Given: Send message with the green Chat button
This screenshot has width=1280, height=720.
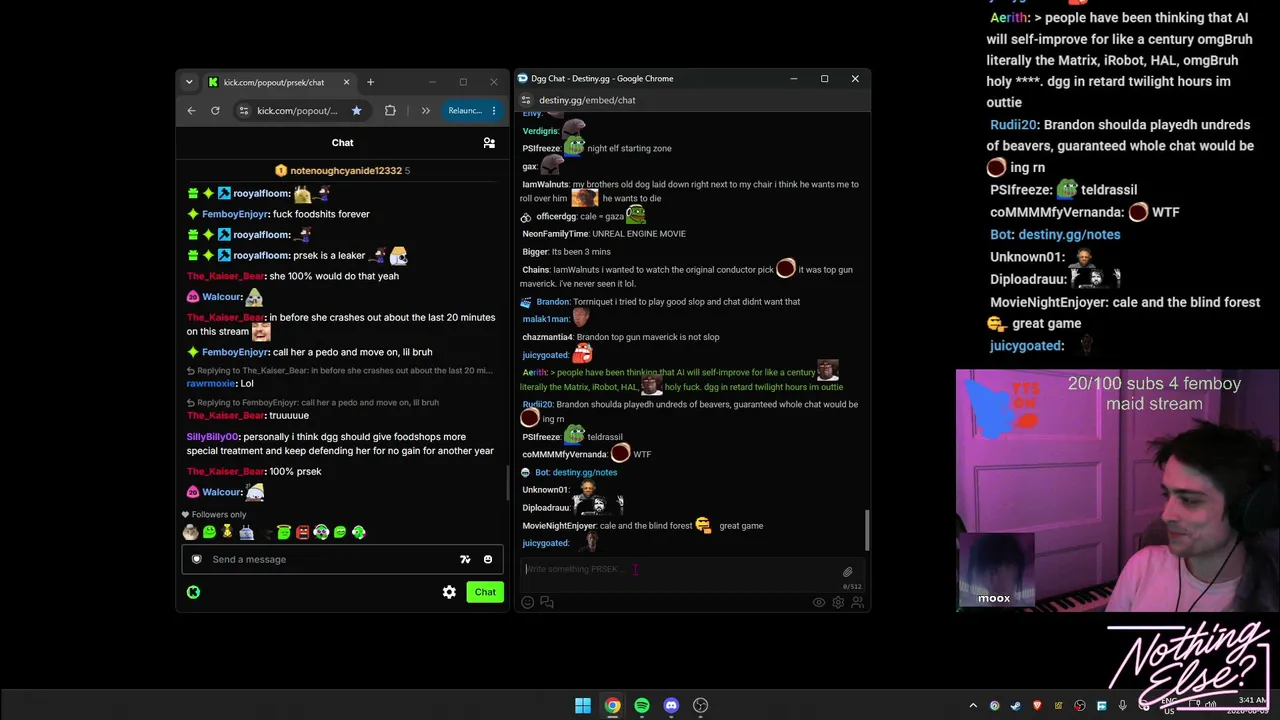Looking at the screenshot, I should tap(485, 592).
